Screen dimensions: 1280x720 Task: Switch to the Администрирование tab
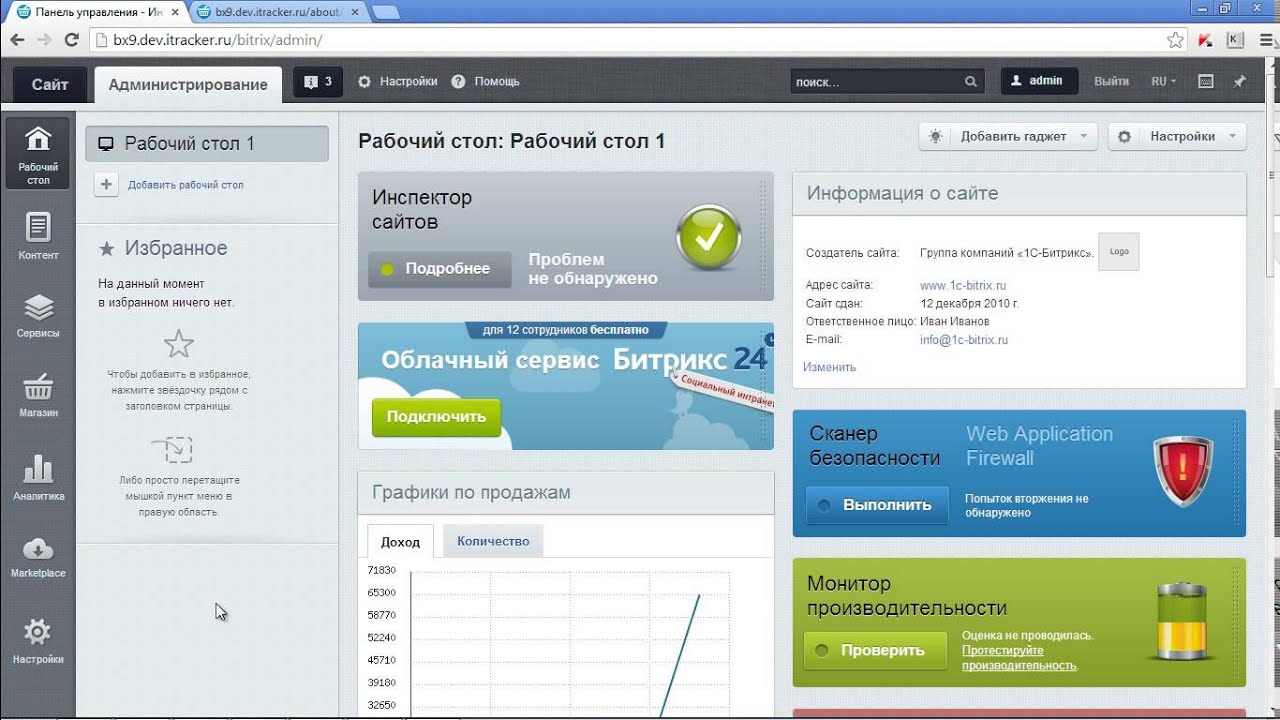[x=188, y=85]
